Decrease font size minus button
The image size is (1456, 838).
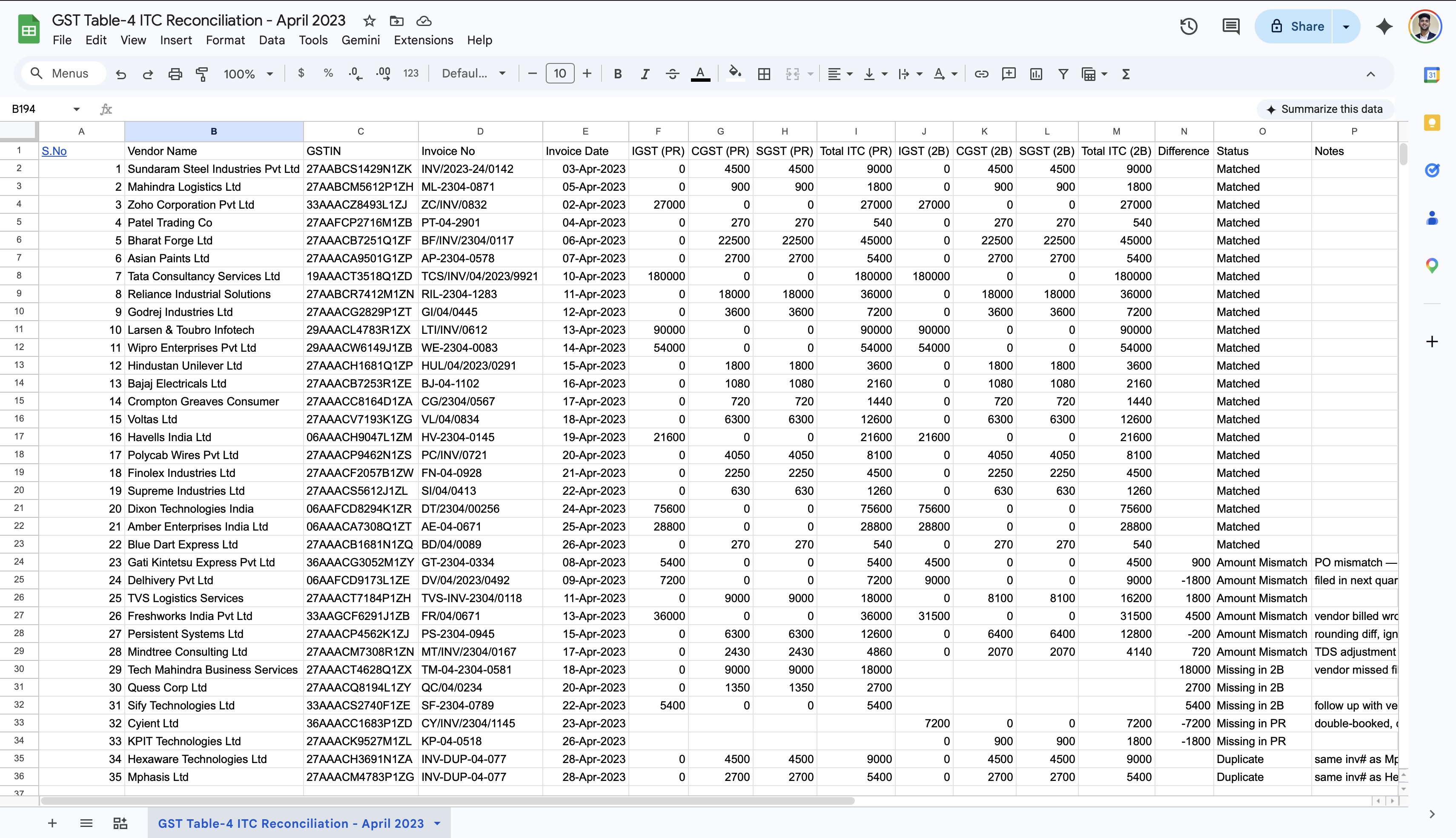pos(532,74)
